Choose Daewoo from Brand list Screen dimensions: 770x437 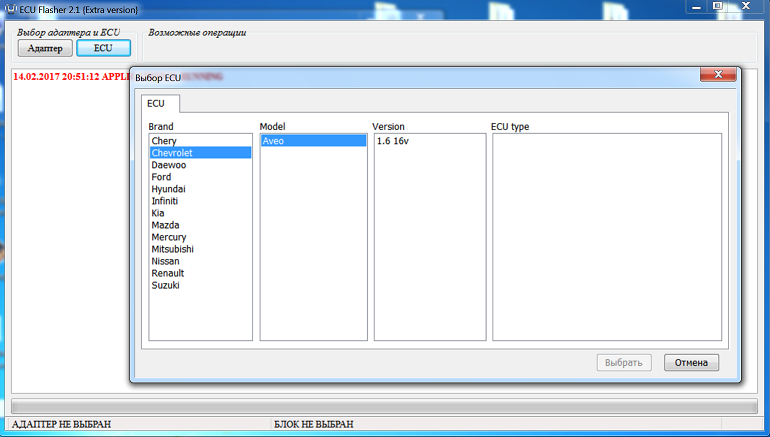(x=200, y=165)
